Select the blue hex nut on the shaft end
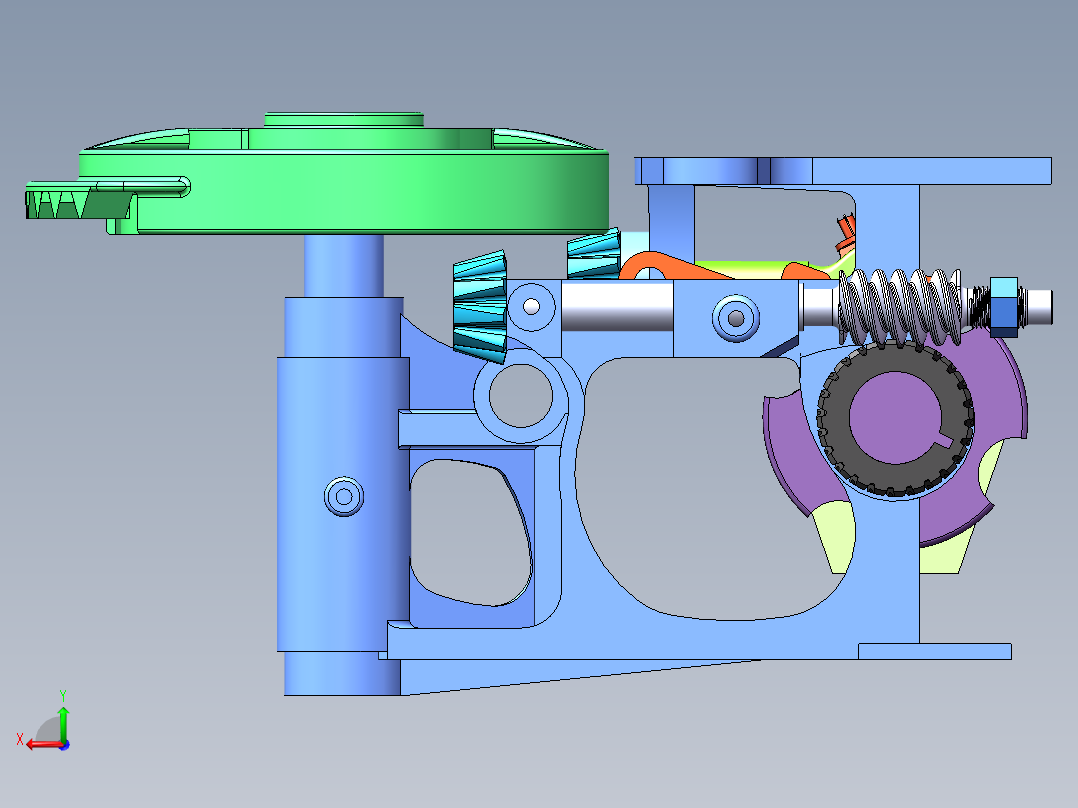This screenshot has height=808, width=1078. (x=1004, y=307)
